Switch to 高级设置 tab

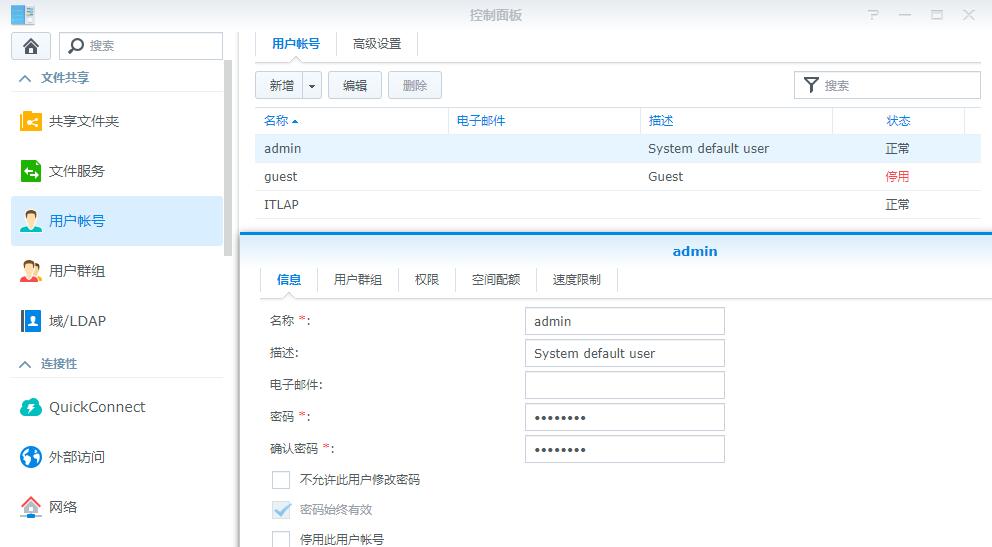click(376, 44)
